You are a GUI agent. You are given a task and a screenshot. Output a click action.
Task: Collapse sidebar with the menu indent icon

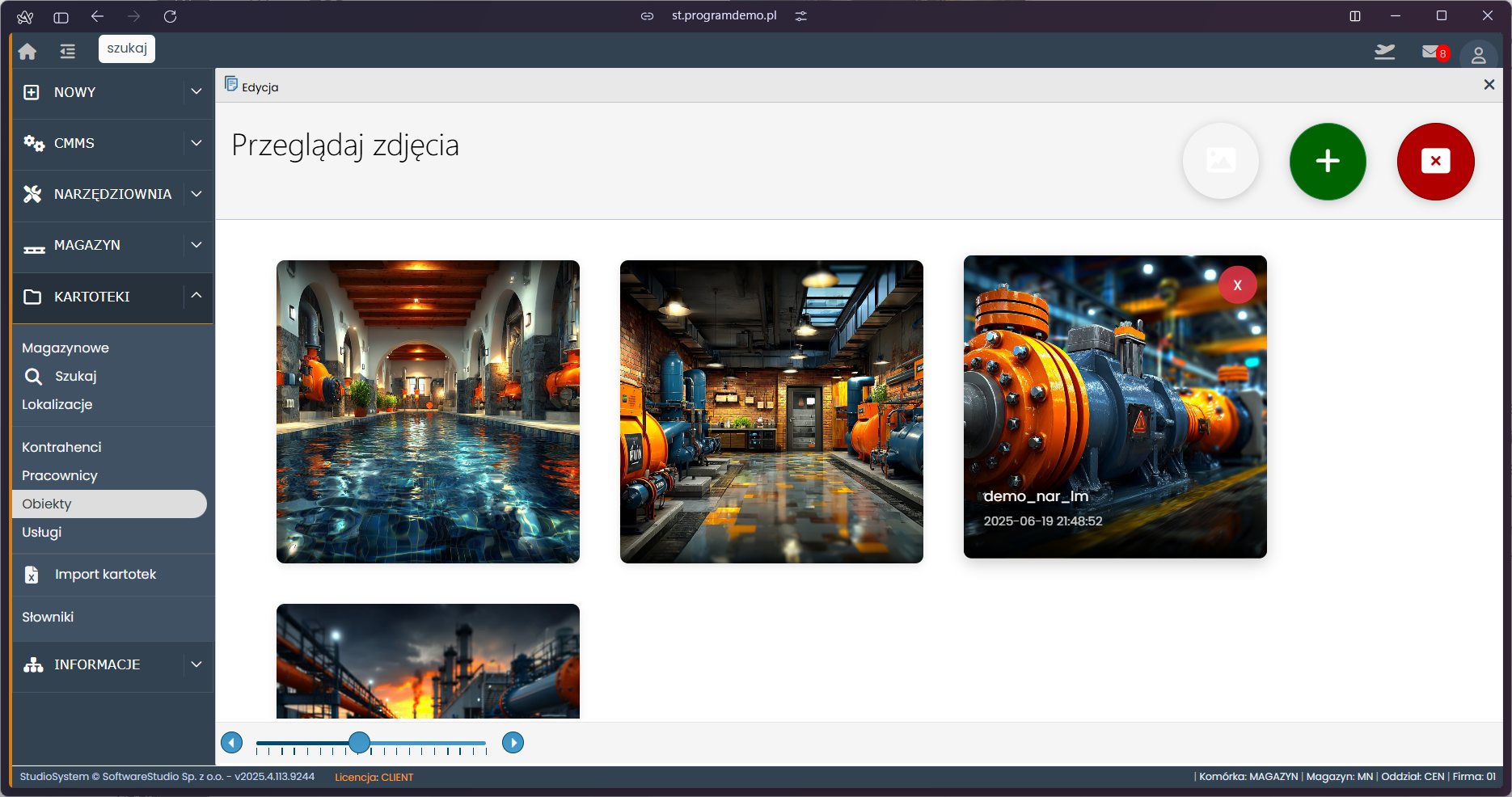[68, 52]
